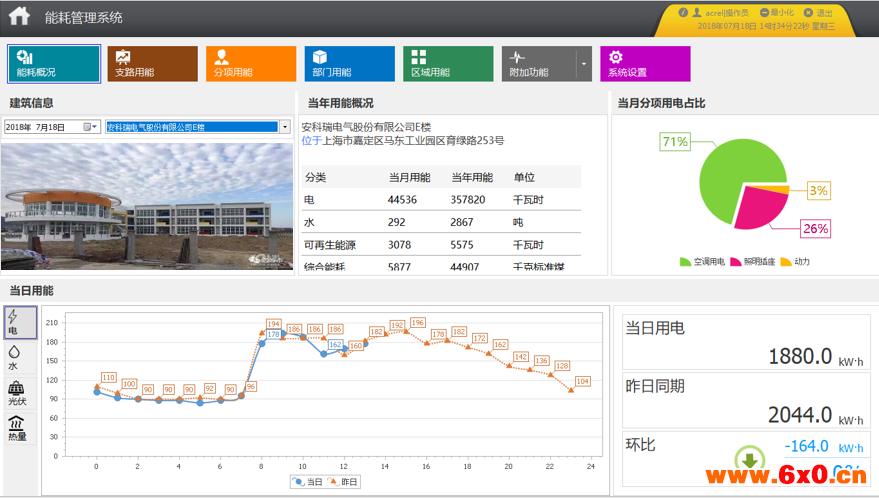Open the 系统设置 system settings module
This screenshot has height=498, width=879.
pyautogui.click(x=645, y=63)
